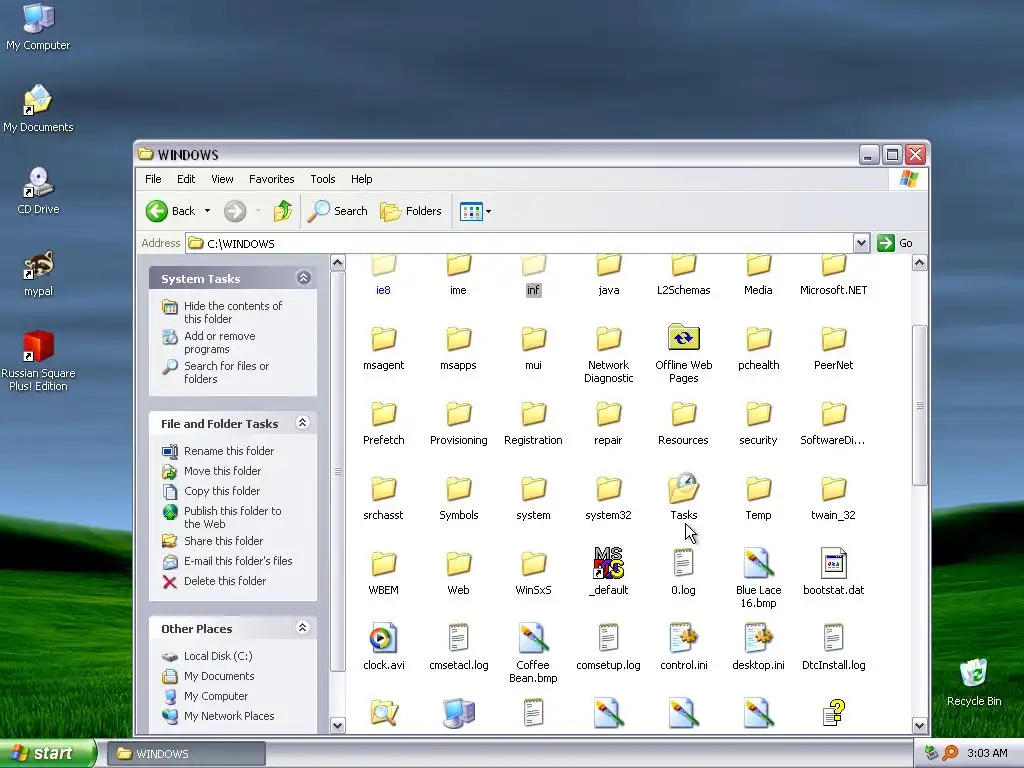Select the cmsetacl.log file icon
This screenshot has width=1024, height=768.
(458, 638)
